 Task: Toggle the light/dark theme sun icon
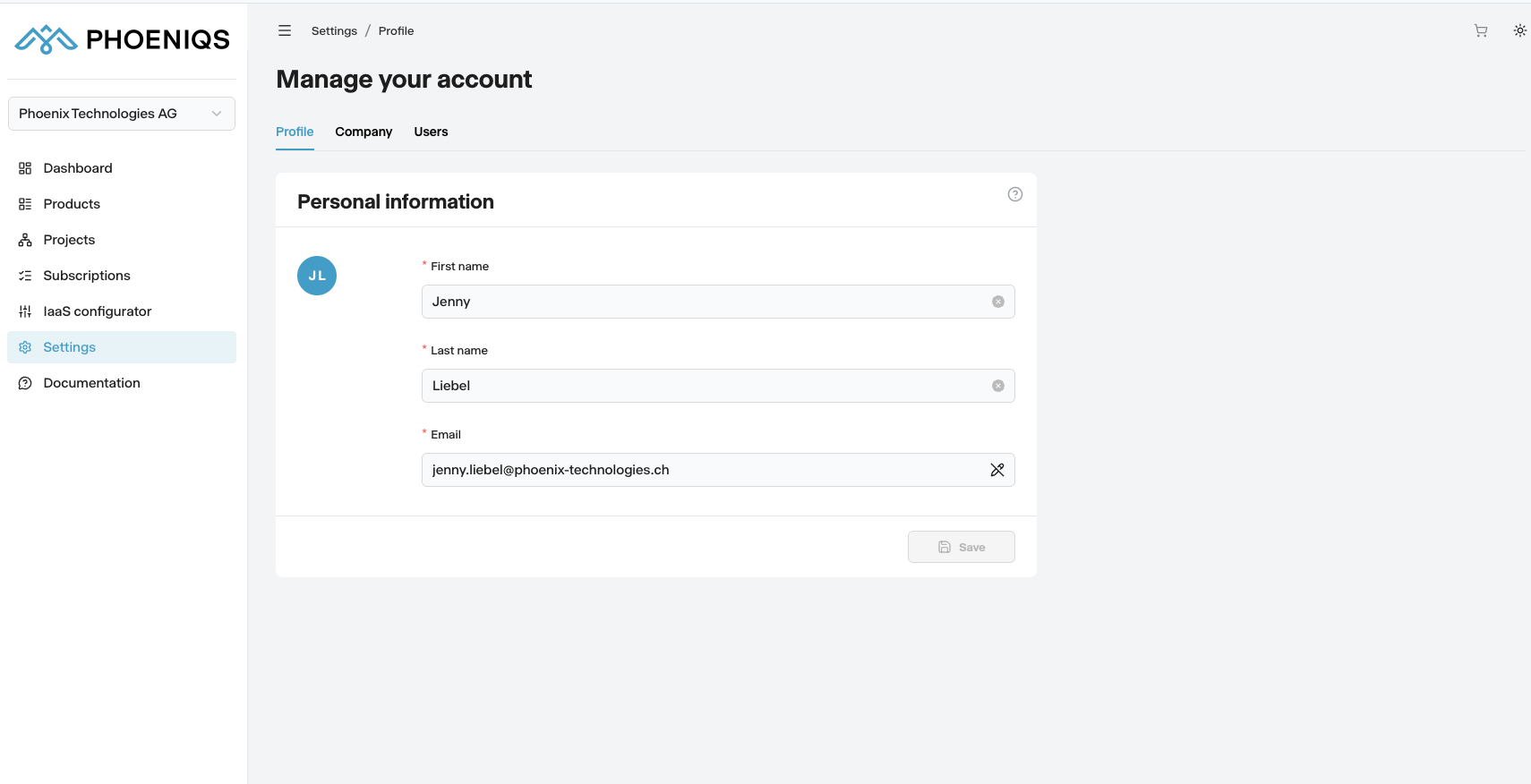click(1519, 30)
